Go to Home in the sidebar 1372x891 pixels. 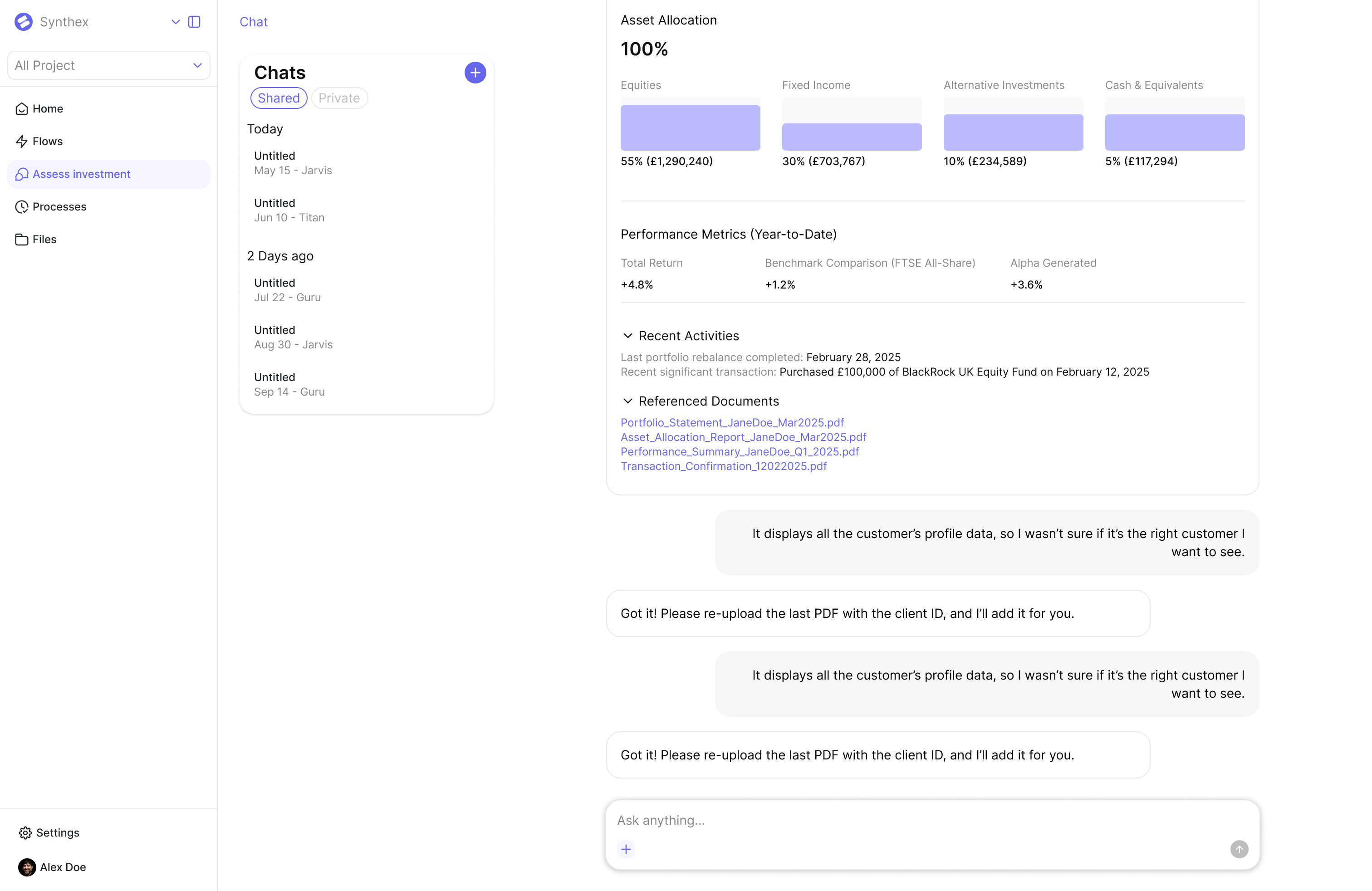tap(109, 108)
